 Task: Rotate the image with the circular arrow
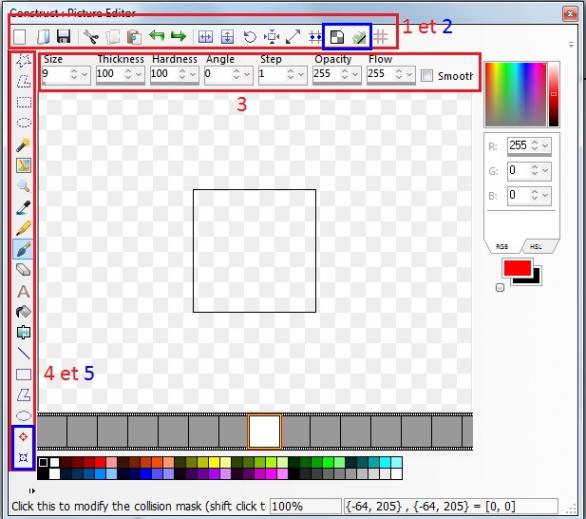click(x=250, y=37)
